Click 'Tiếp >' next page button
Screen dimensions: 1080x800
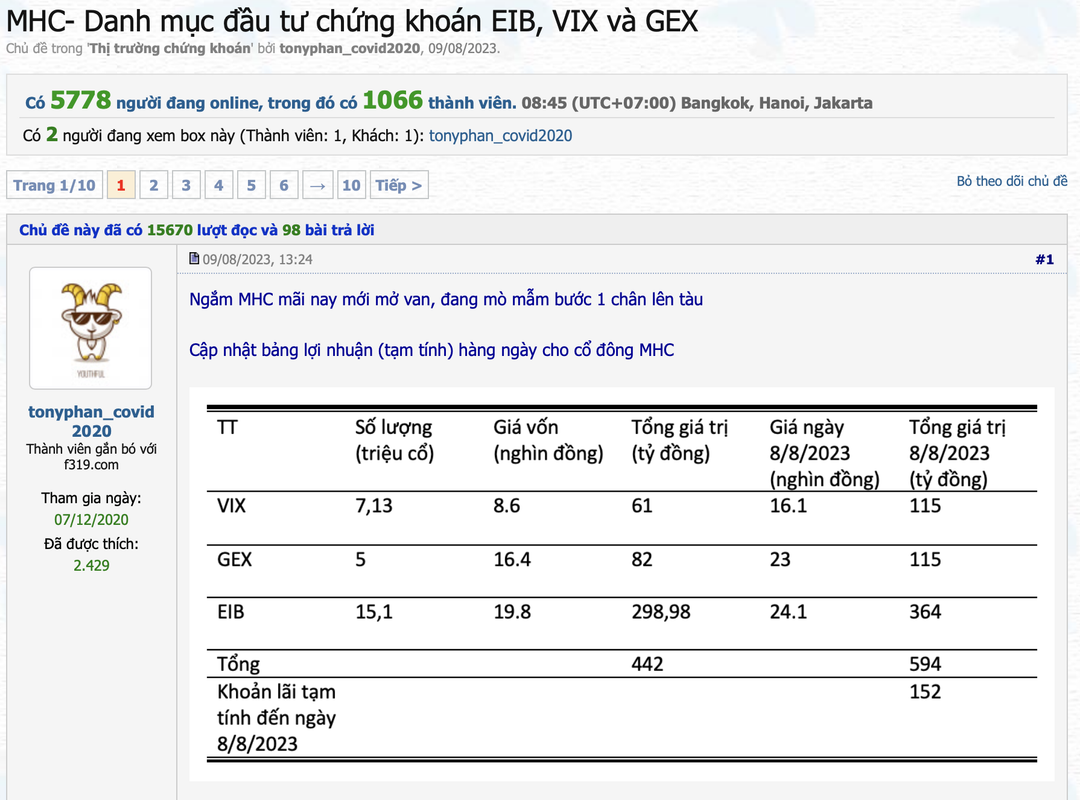point(399,185)
